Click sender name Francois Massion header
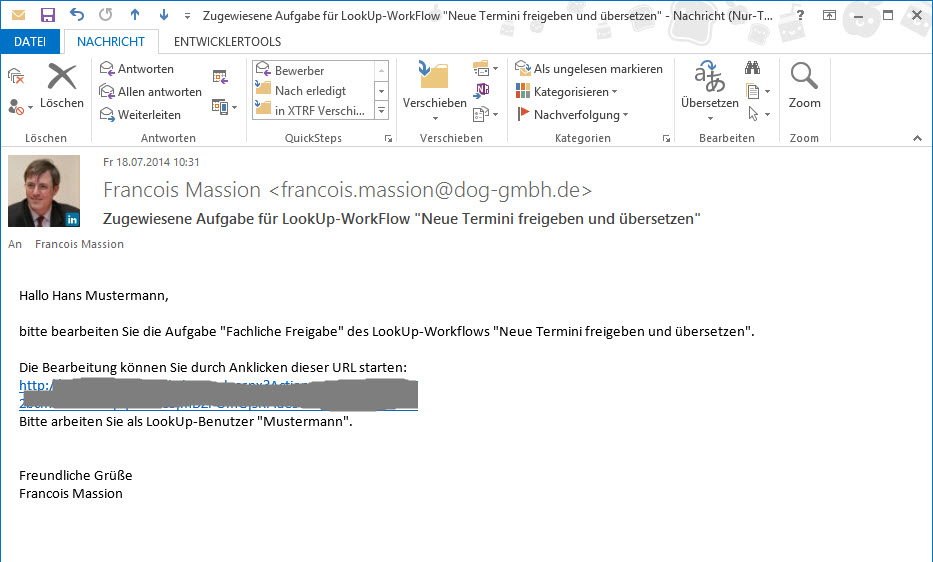The image size is (933, 562). click(x=347, y=190)
